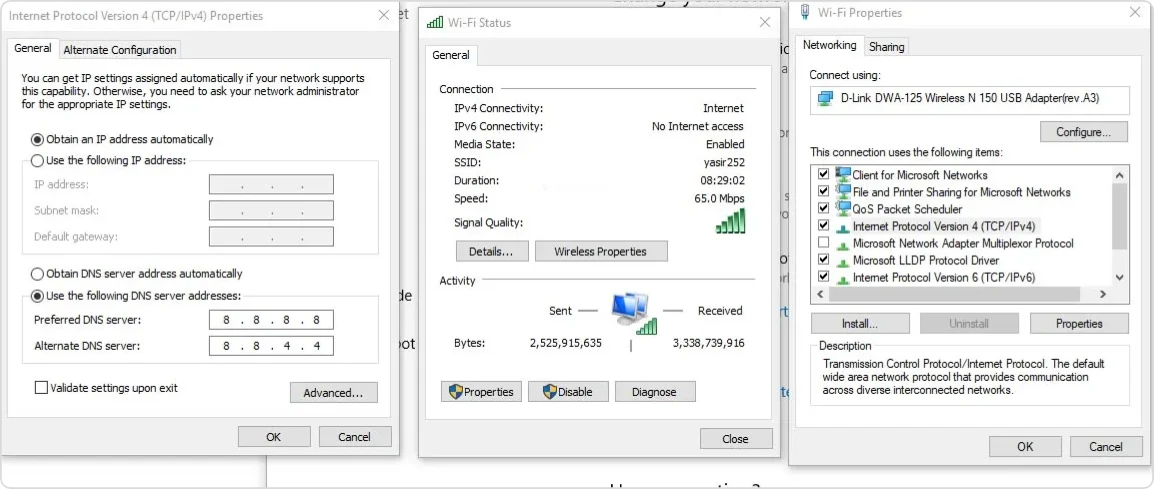Click the File and Printer Sharing icon
The width and height of the screenshot is (1154, 489).
843,191
